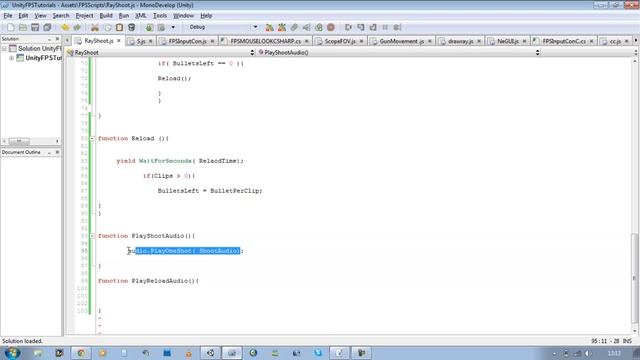Screen dimensions: 640x360
Task: Close the Document Outline panel
Action: pyautogui.click(x=57, y=152)
